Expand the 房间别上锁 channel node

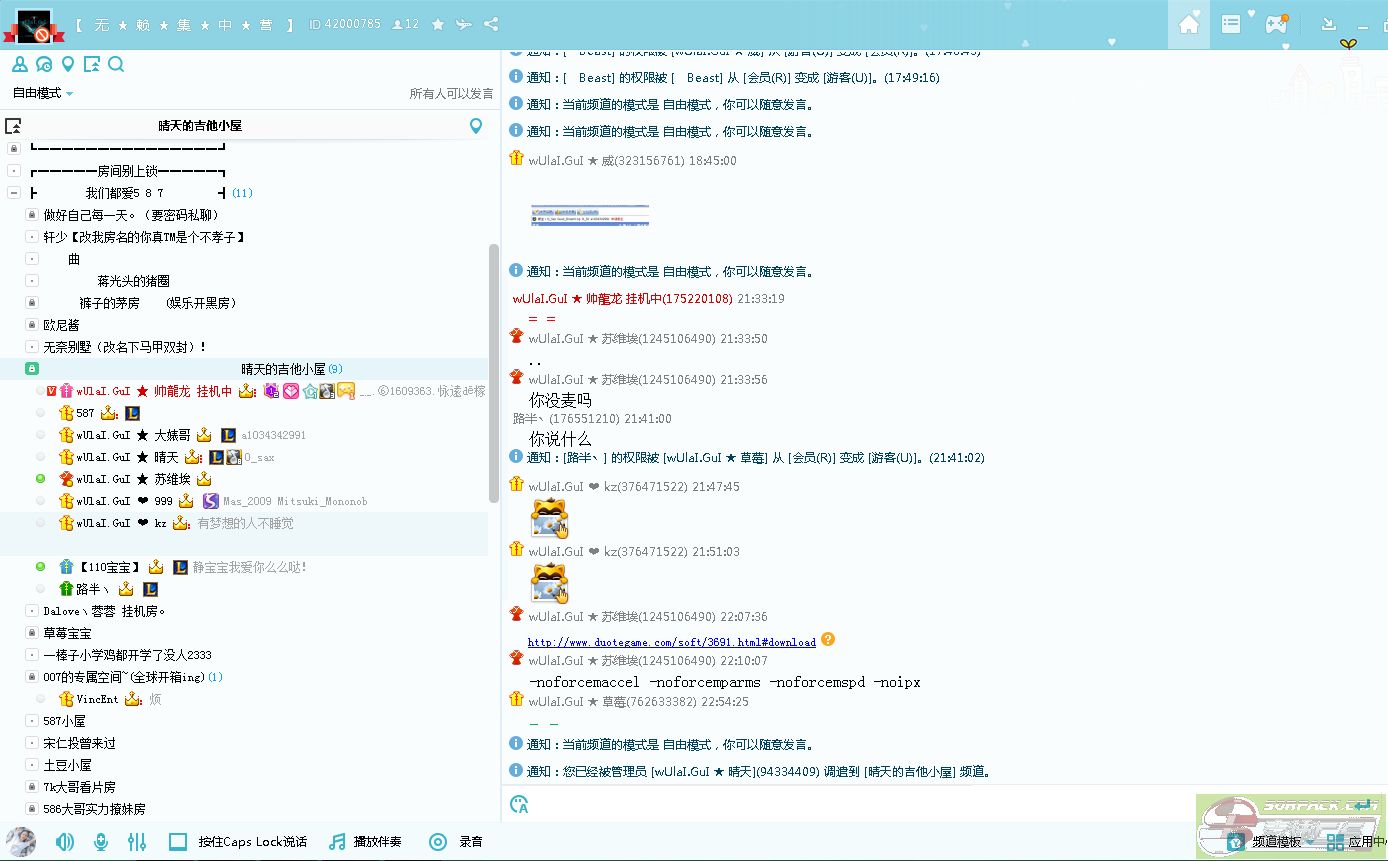pyautogui.click(x=14, y=171)
